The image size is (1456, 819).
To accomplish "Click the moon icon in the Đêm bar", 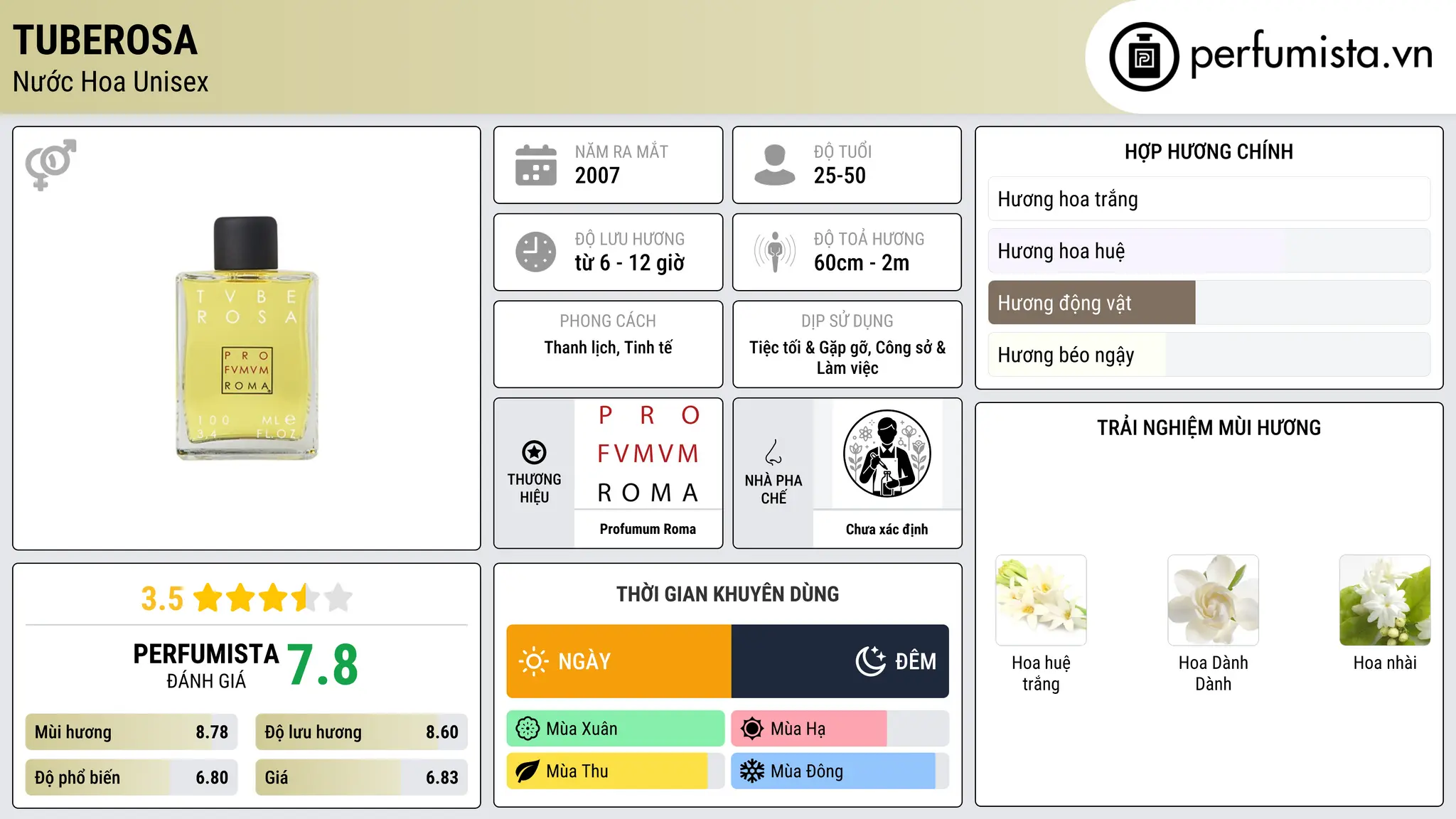I will point(871,661).
